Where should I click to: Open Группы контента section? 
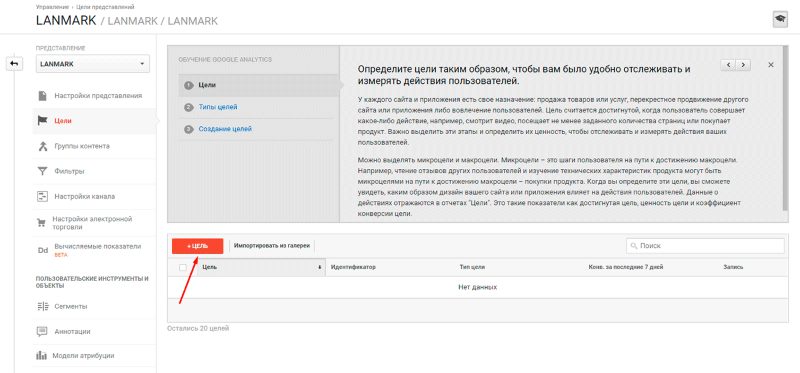pos(82,146)
